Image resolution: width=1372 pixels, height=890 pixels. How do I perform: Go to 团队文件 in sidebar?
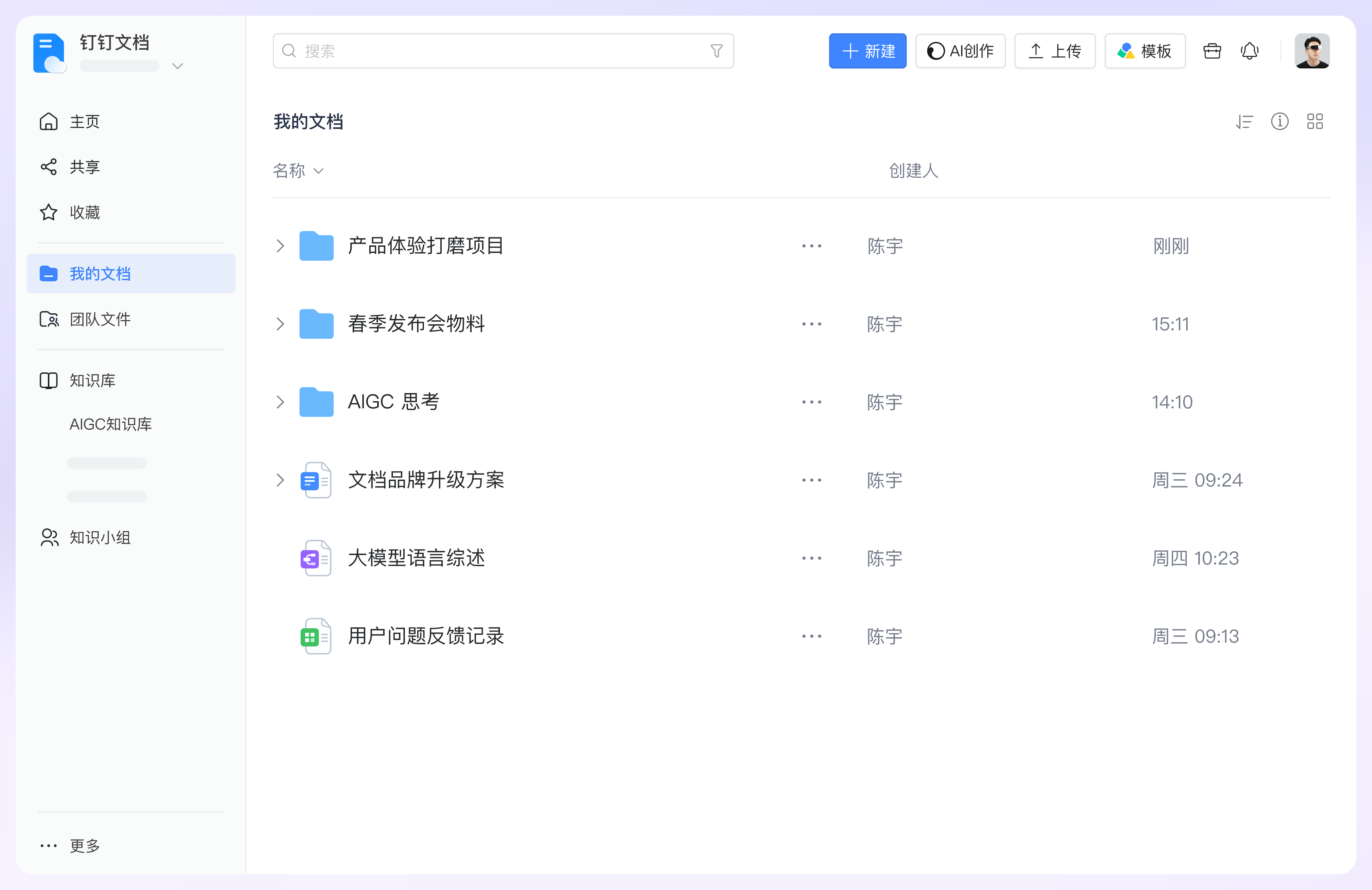(x=100, y=319)
